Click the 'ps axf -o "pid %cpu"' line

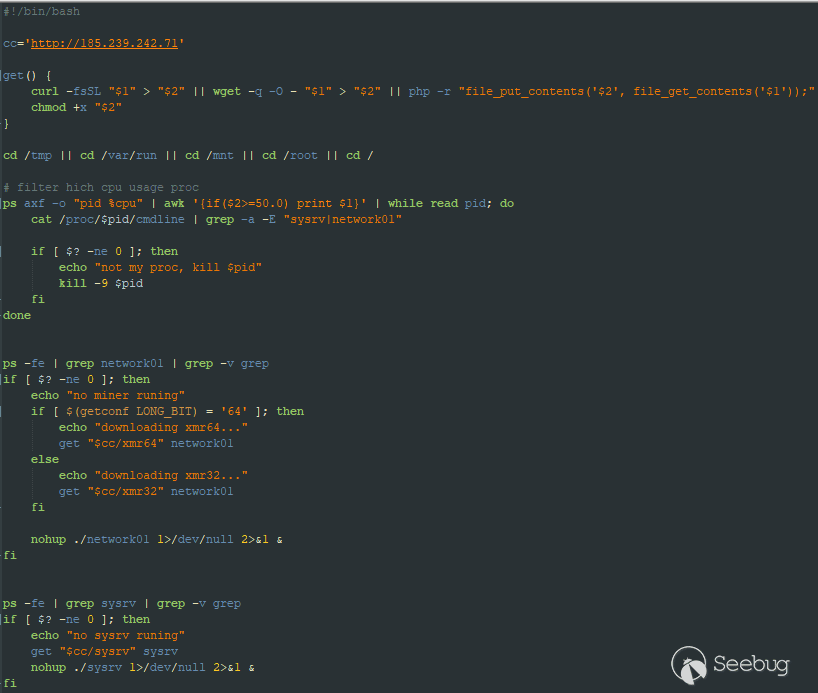tap(259, 204)
